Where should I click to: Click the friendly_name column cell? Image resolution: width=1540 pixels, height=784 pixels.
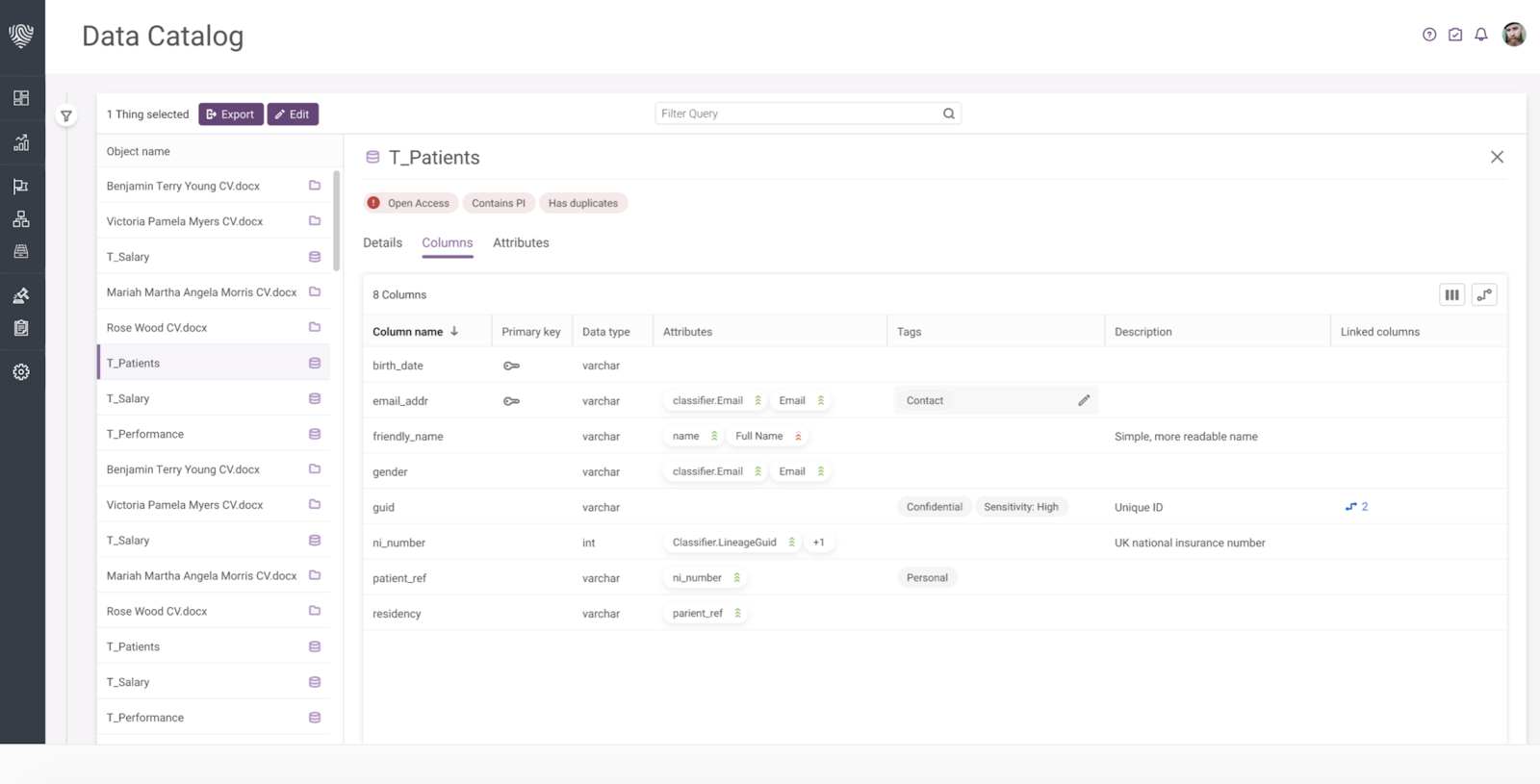pyautogui.click(x=408, y=437)
